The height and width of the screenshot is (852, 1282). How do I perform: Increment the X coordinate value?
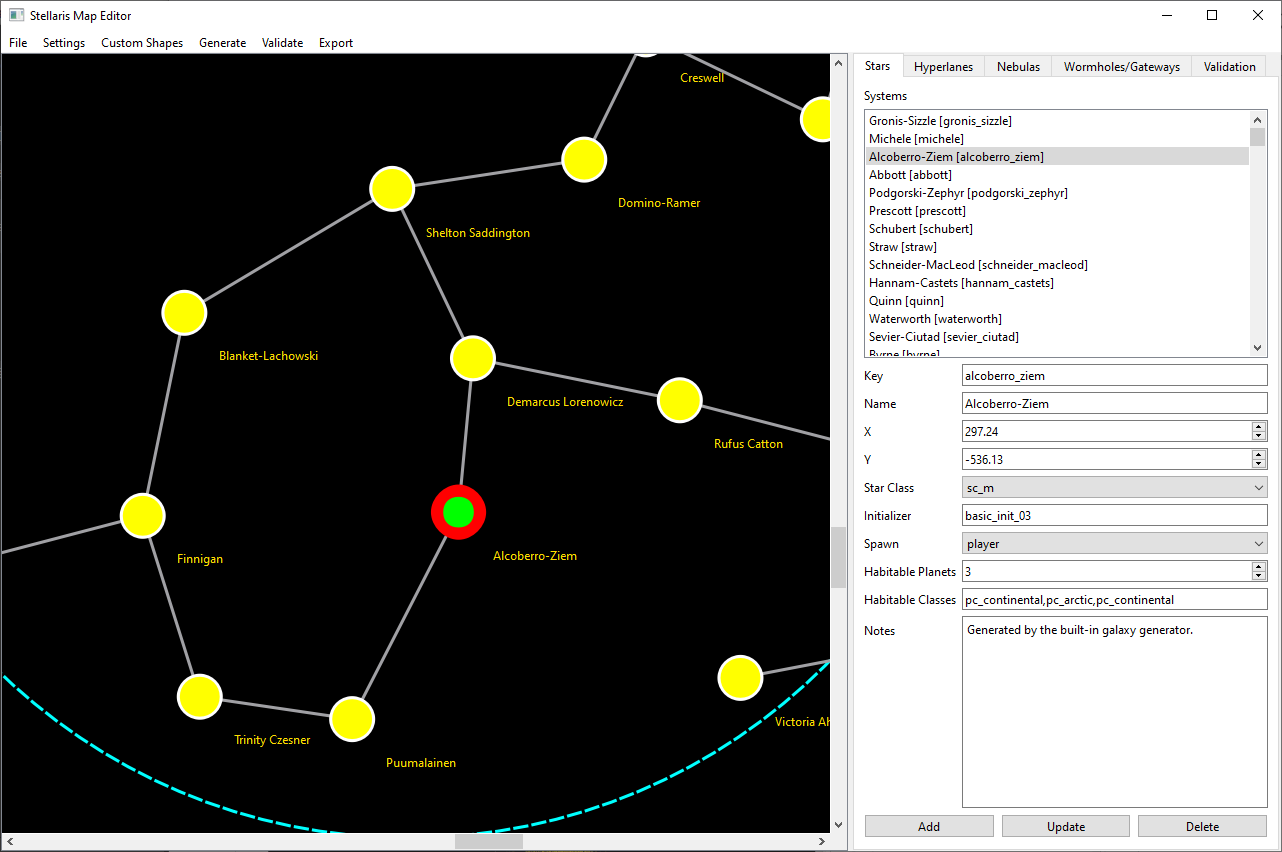[x=1259, y=426]
